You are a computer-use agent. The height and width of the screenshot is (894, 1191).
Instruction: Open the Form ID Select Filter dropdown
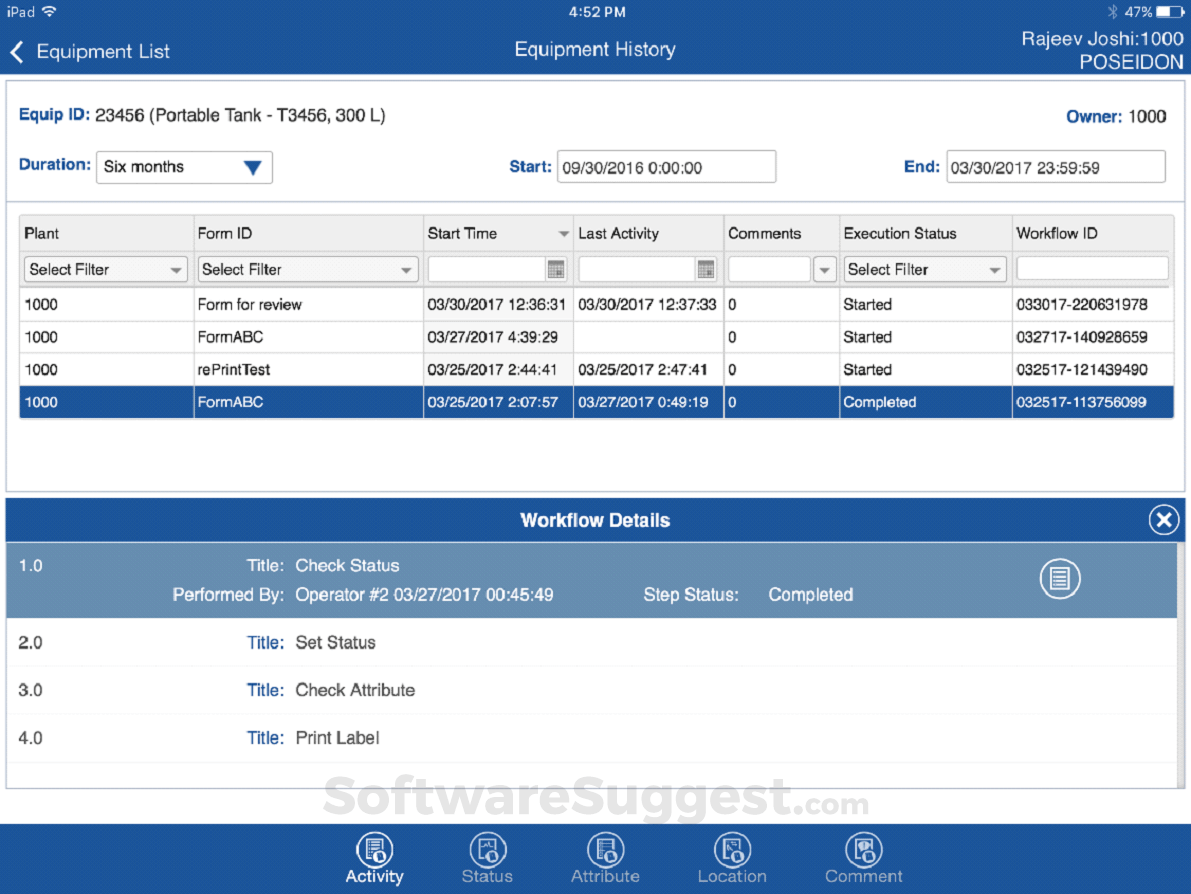307,268
